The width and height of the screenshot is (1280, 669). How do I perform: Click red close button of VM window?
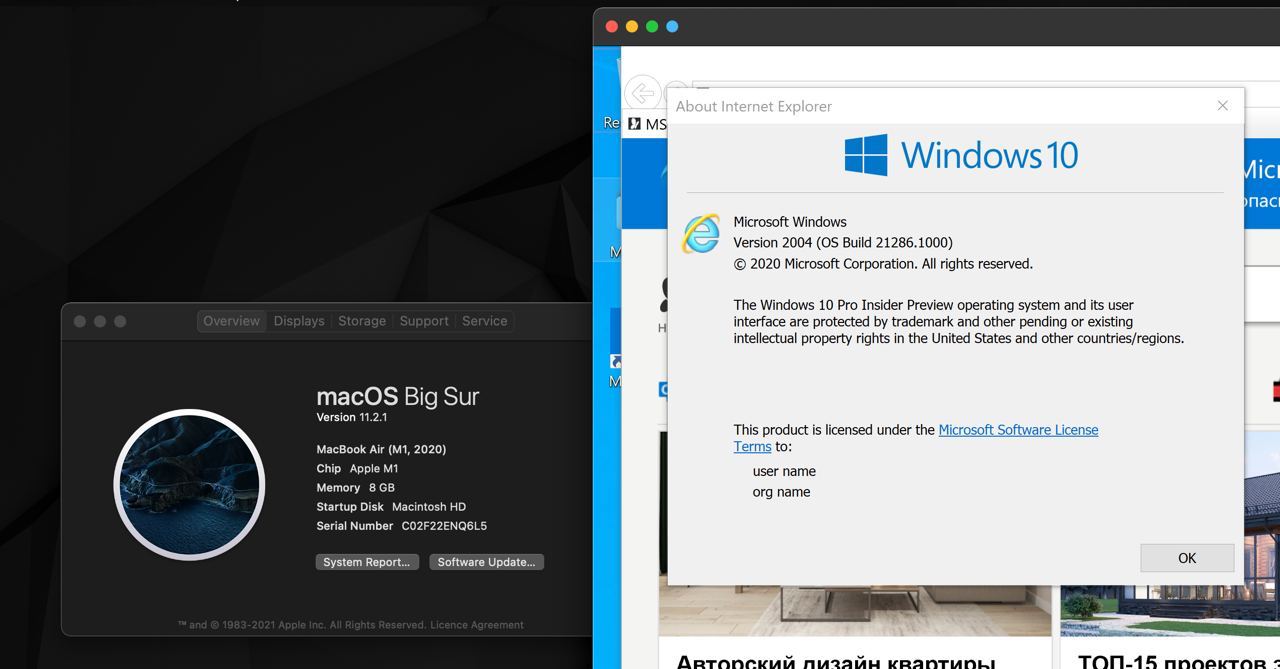(x=612, y=27)
